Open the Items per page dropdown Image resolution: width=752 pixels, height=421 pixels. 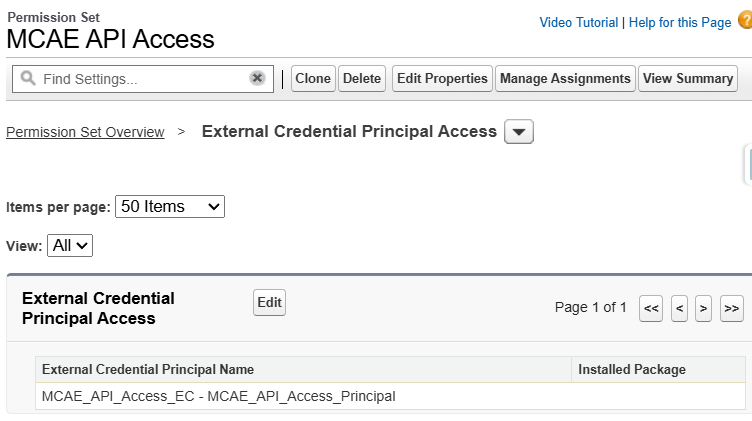[x=170, y=206]
